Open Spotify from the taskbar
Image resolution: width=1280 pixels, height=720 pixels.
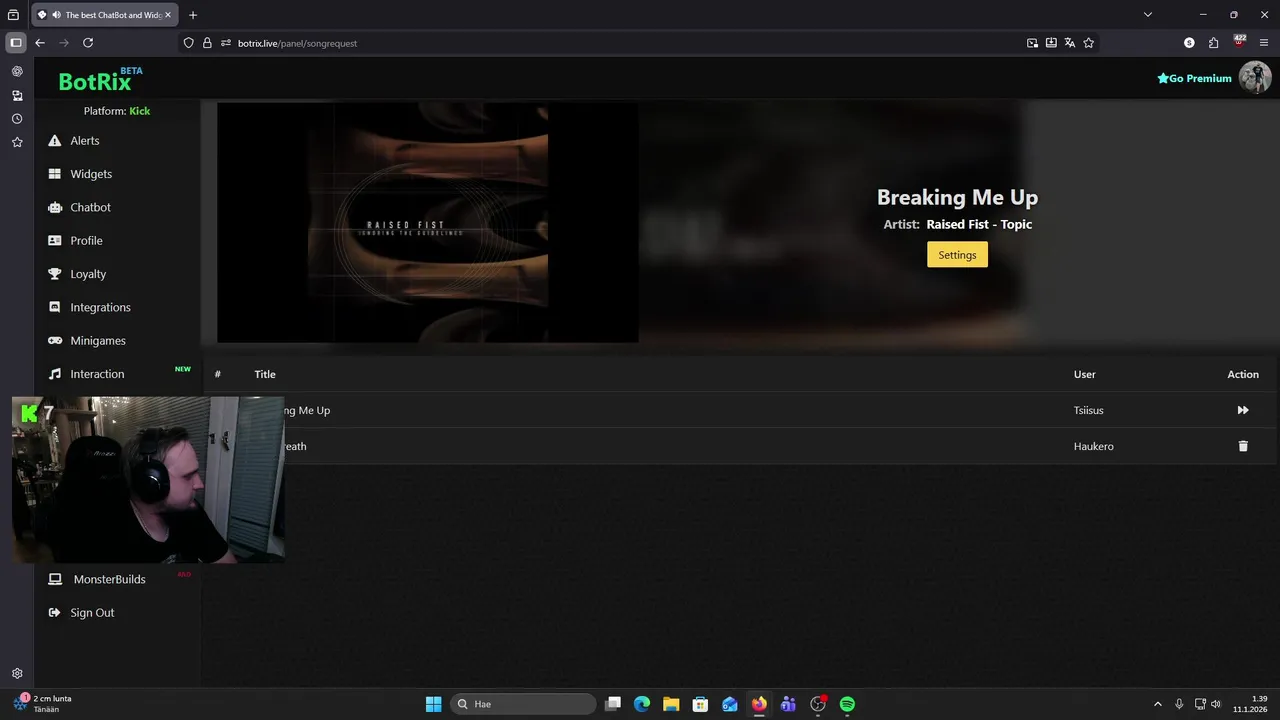pyautogui.click(x=847, y=704)
